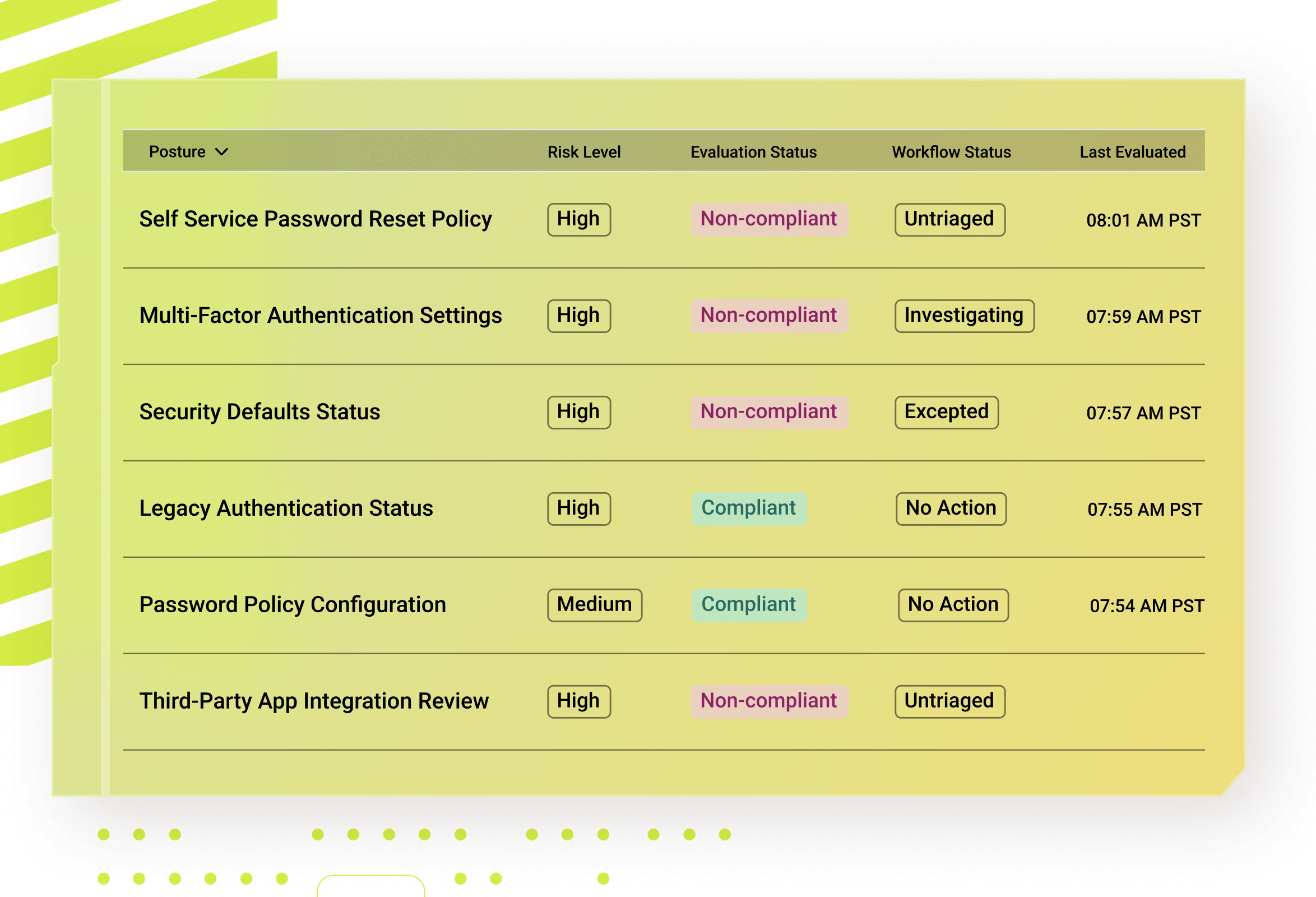Click High badge for Third-Party App Integration
Screen dimensions: 1316x897
pos(579,701)
